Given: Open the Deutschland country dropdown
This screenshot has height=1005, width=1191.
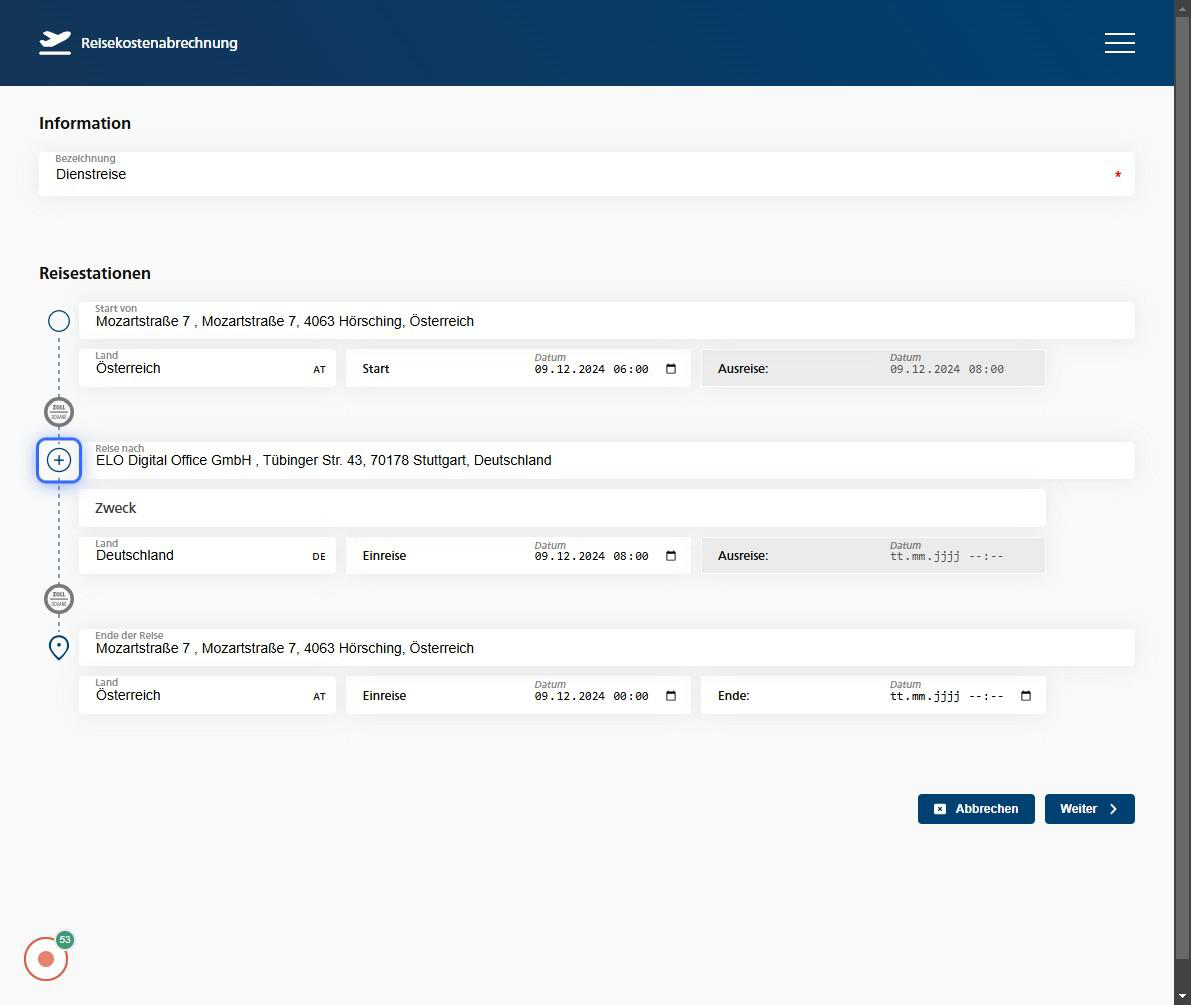Looking at the screenshot, I should point(208,555).
